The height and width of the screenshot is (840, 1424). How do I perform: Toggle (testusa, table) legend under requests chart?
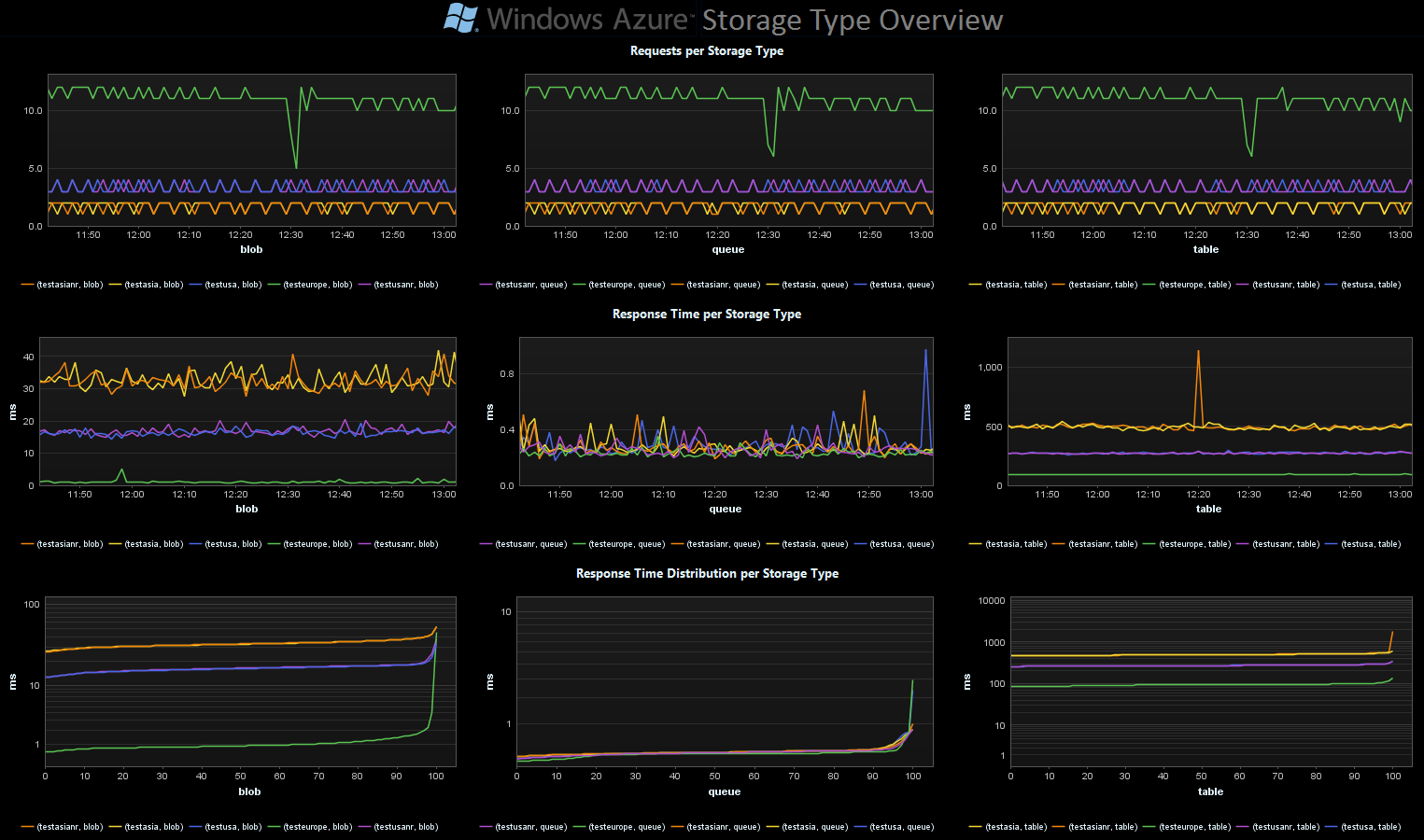pos(1363,285)
